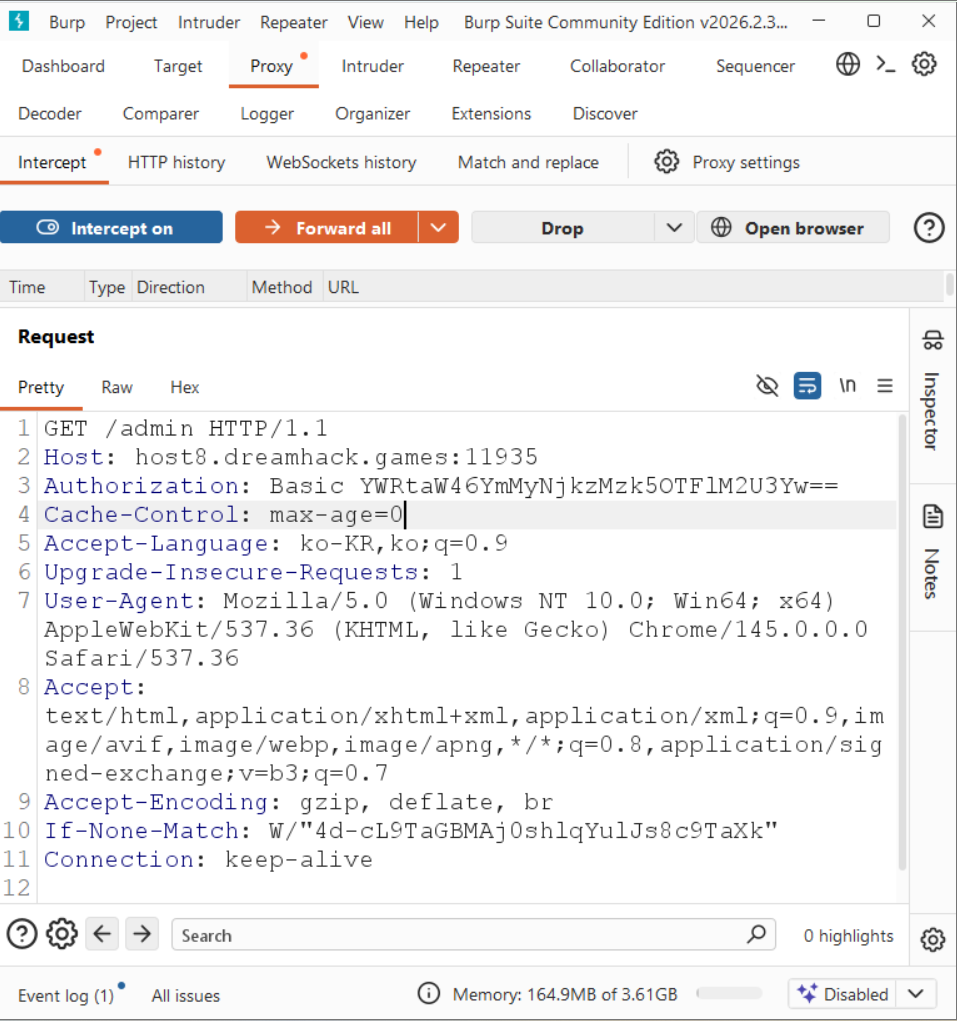Switch to the Repeater tool tab
This screenshot has height=1021, width=957.
click(x=486, y=66)
